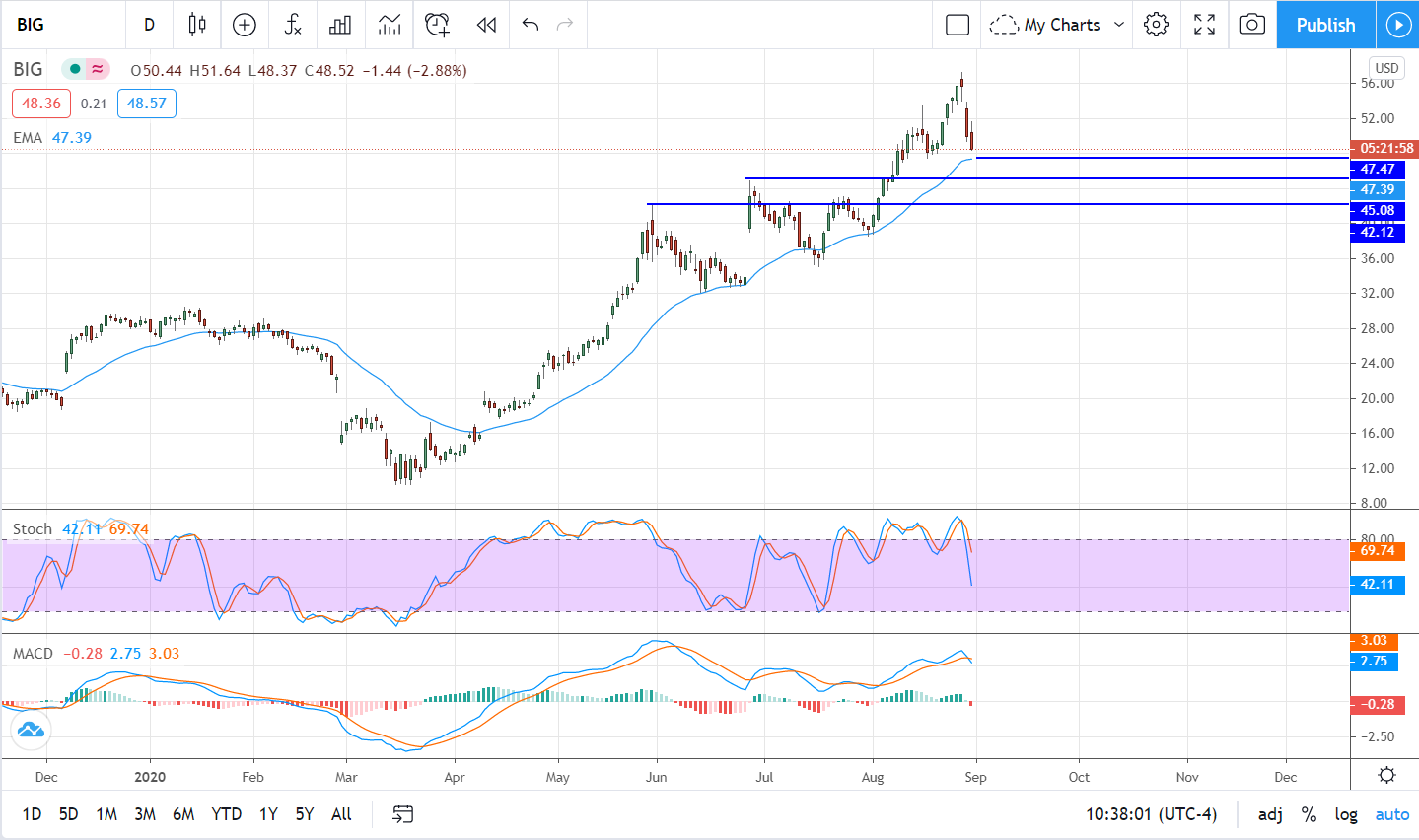
Task: Open the USD currency selector
Action: click(x=1386, y=68)
